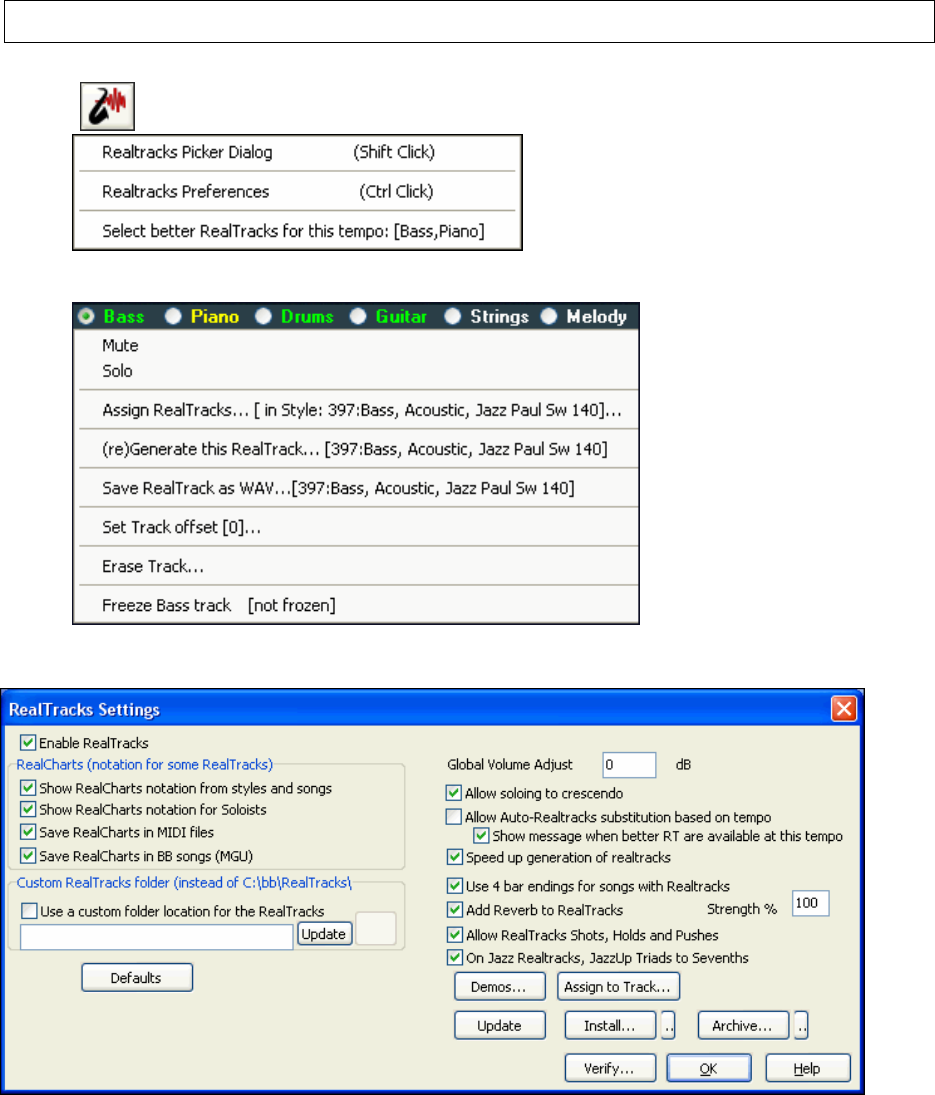Toggle Allow RealTracks Shots, Holds and Pushes
Image resolution: width=935 pixels, height=1095 pixels.
pyautogui.click(x=455, y=934)
